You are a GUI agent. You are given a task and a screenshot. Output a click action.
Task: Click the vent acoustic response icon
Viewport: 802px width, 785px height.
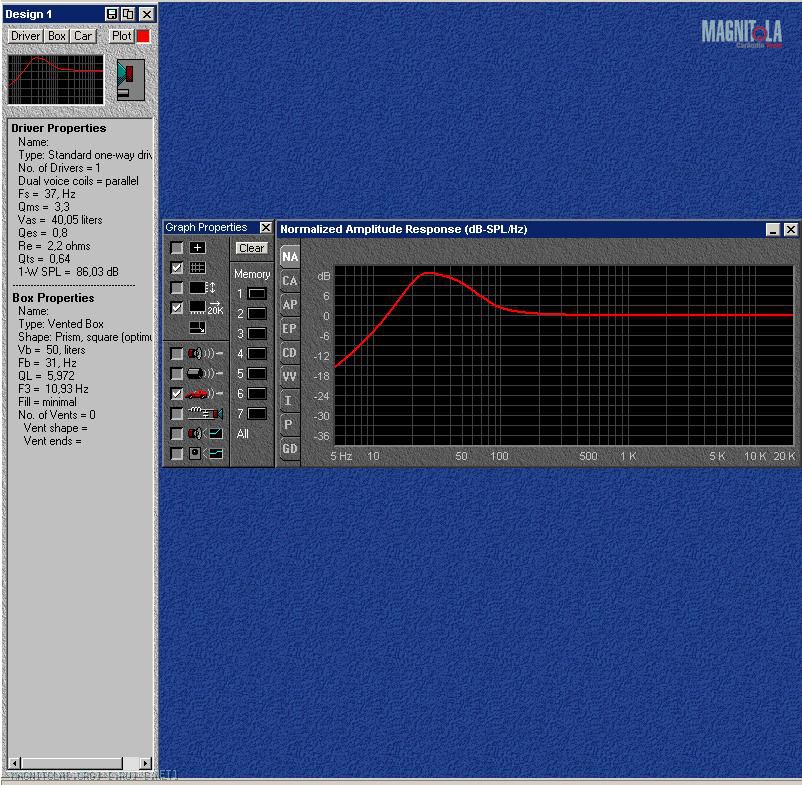point(205,373)
